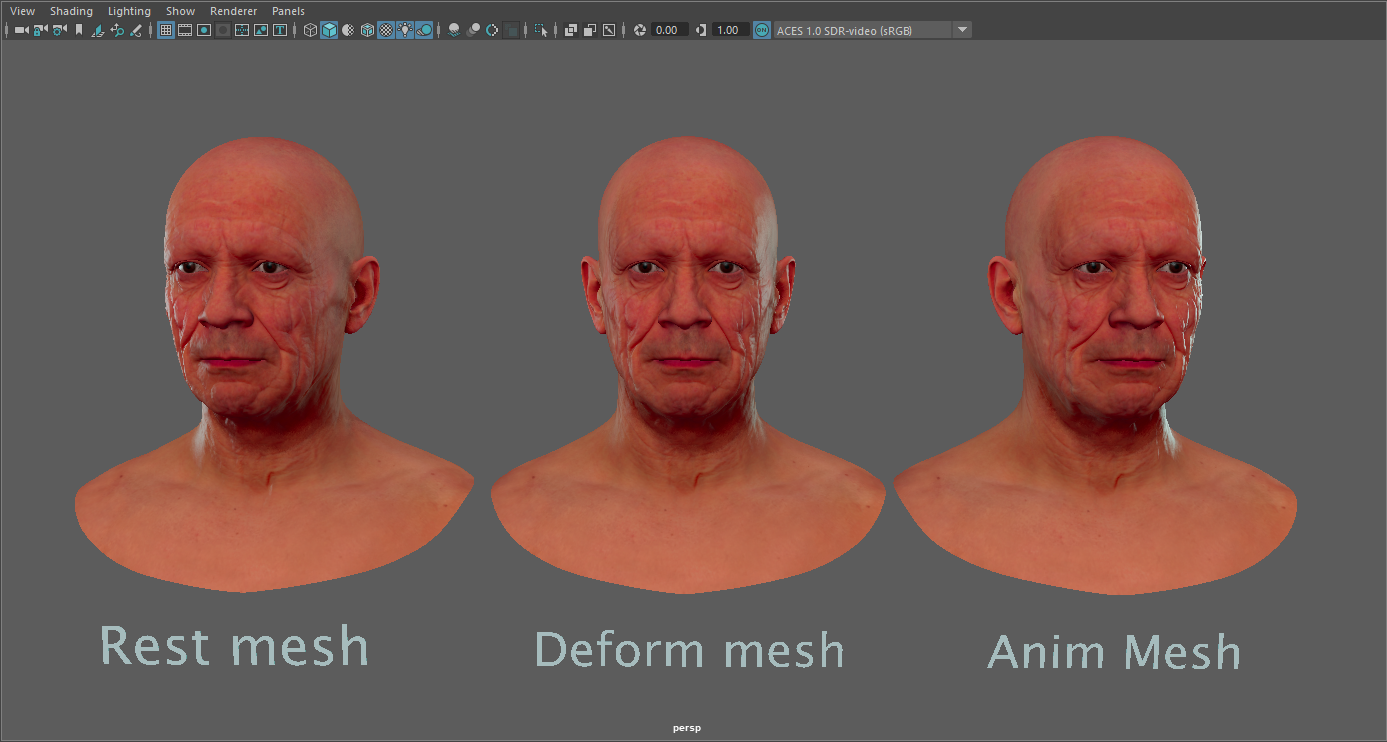Activate the 2D pan/zoom tool
Viewport: 1387px width, 742px height.
[x=118, y=30]
